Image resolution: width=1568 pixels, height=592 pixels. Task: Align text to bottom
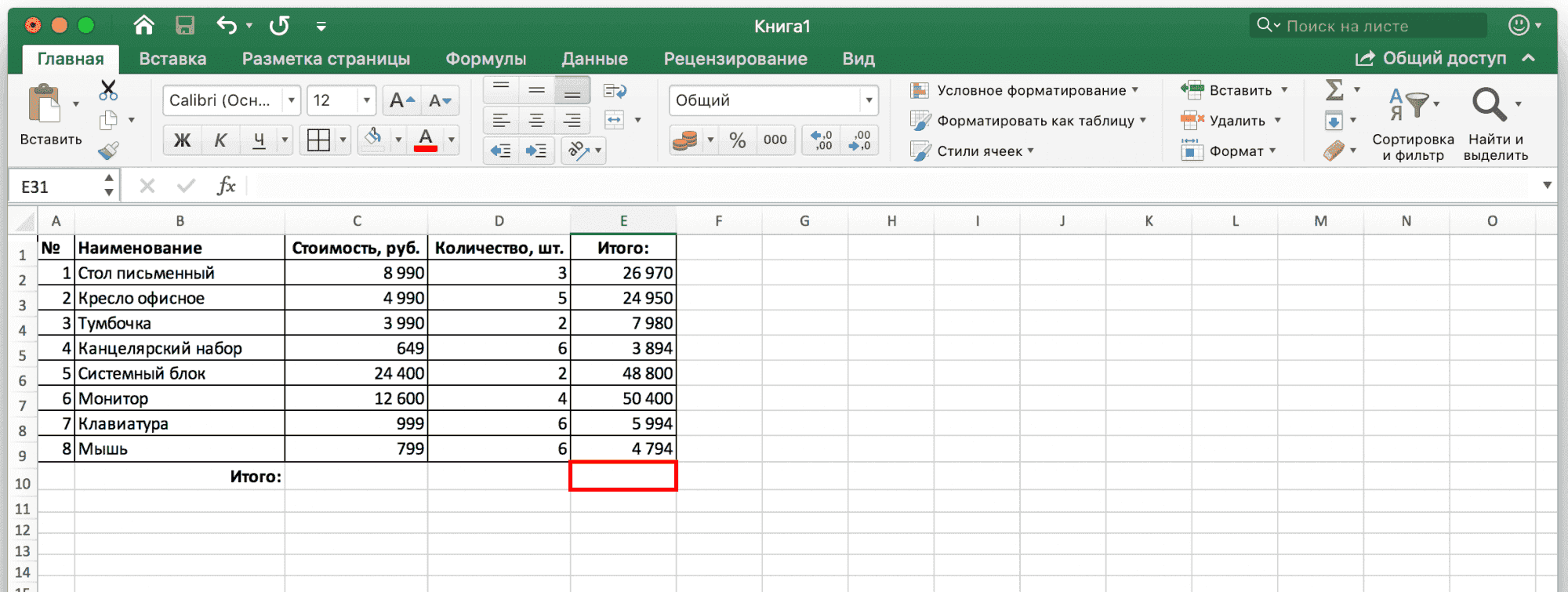[572, 90]
